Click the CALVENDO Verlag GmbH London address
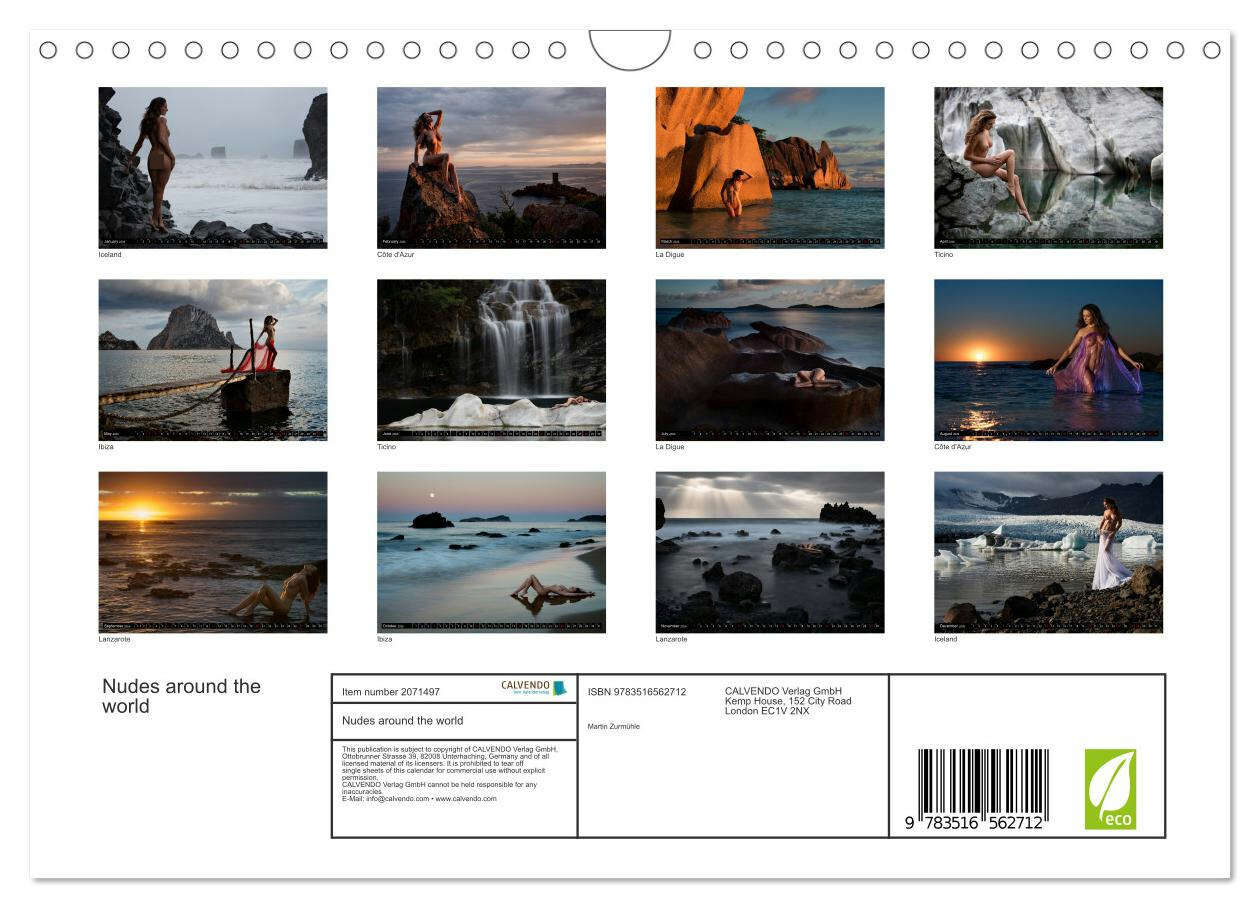Image resolution: width=1260 pixels, height=908 pixels. 788,701
